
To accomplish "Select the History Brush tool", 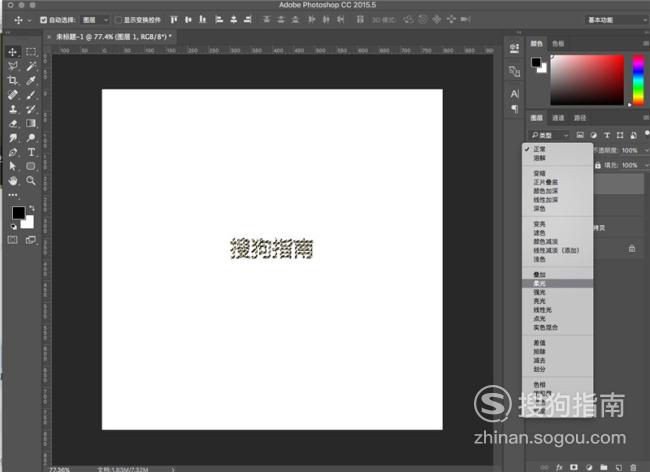I will 31,109.
